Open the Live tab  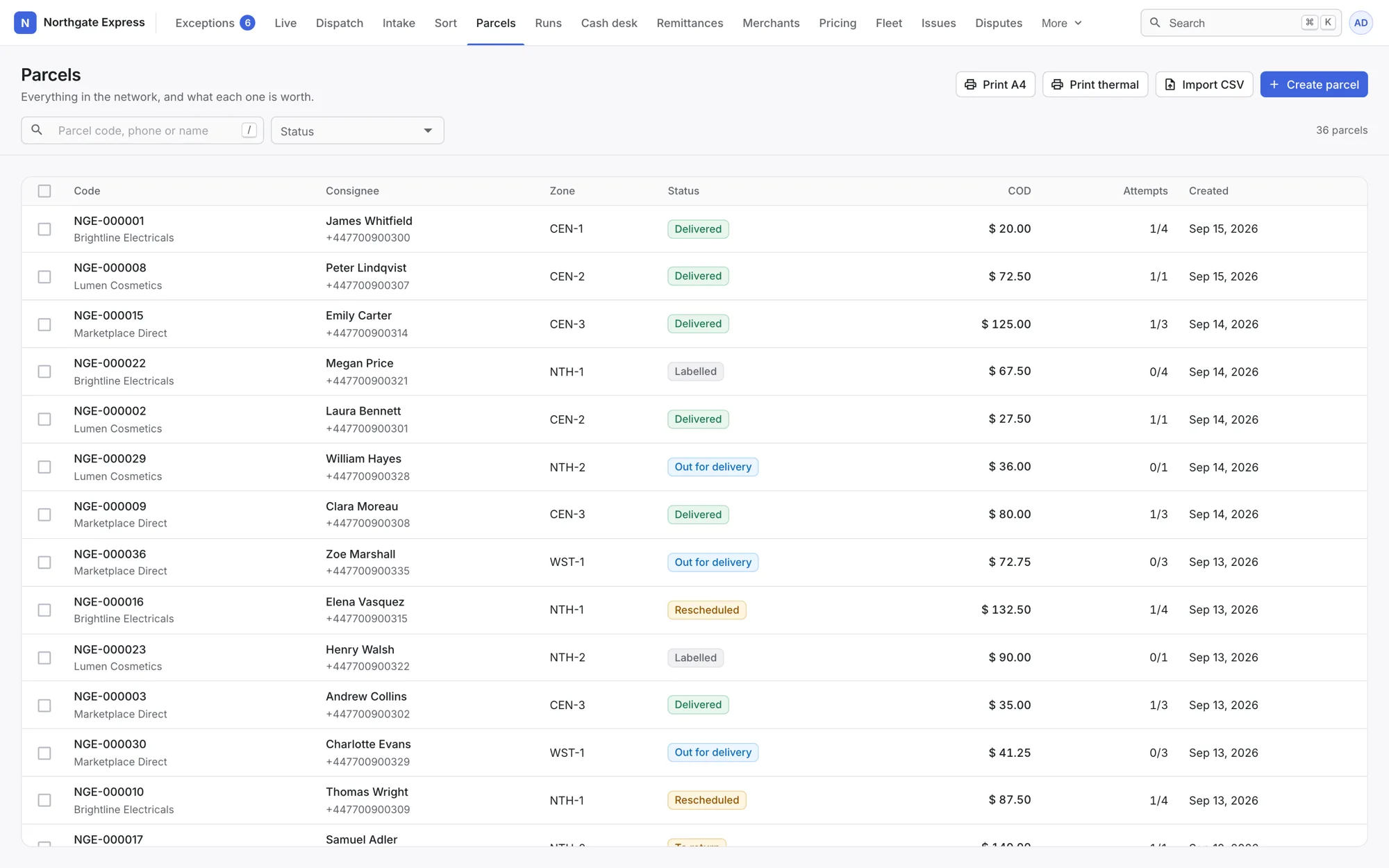coord(285,23)
